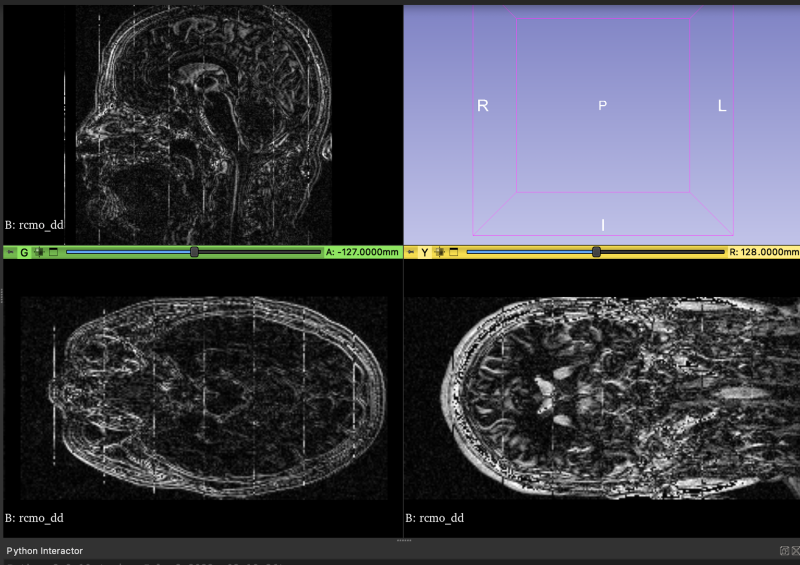Fit green slice to window using crosshair icon

(x=39, y=252)
